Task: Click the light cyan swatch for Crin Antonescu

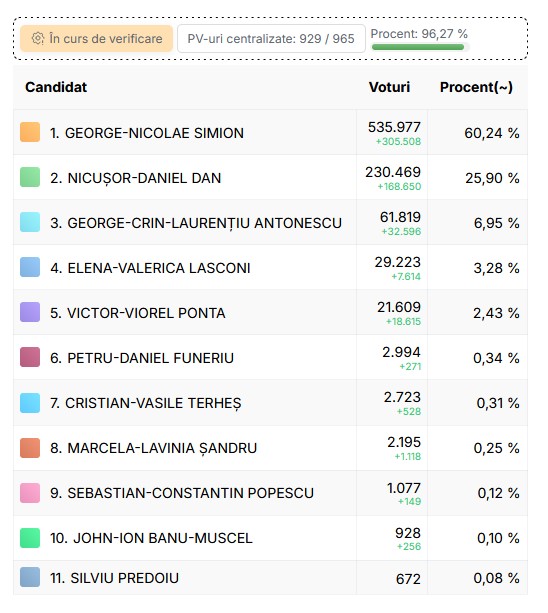Action: coord(30,222)
